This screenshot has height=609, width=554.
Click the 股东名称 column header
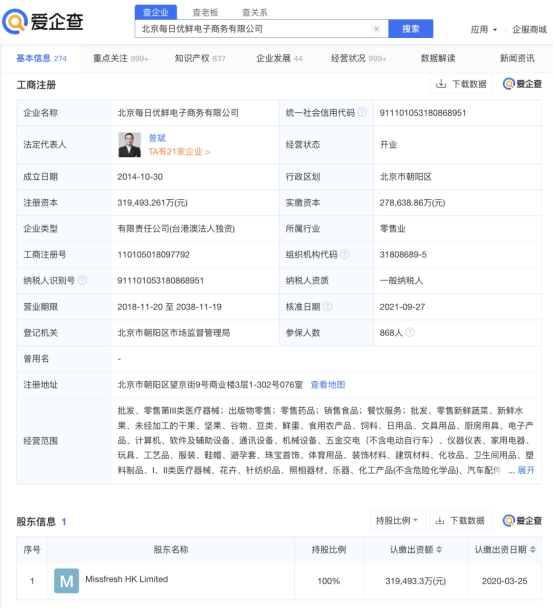coord(171,550)
